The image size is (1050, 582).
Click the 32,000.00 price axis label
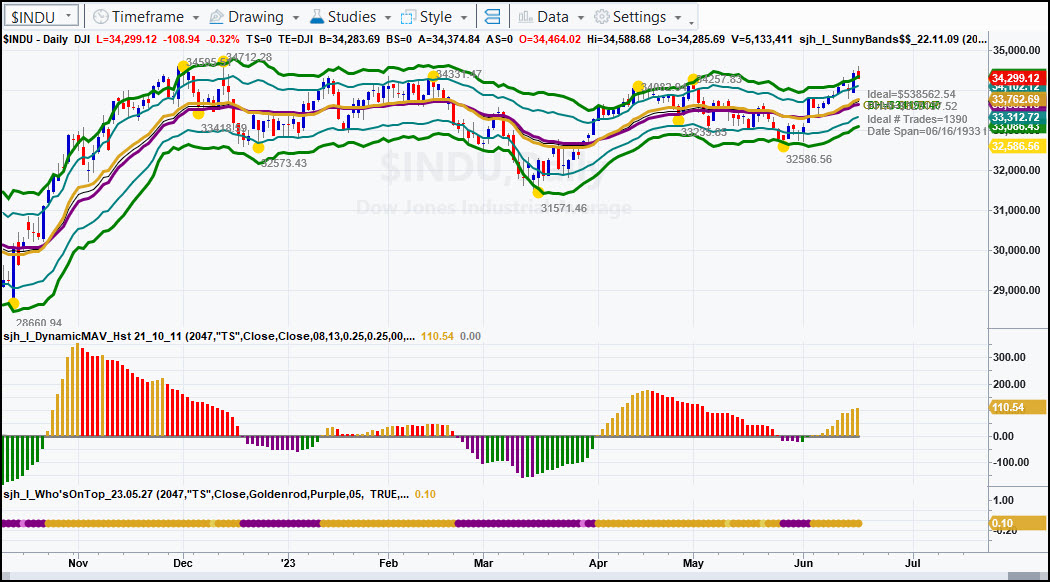click(x=1017, y=170)
